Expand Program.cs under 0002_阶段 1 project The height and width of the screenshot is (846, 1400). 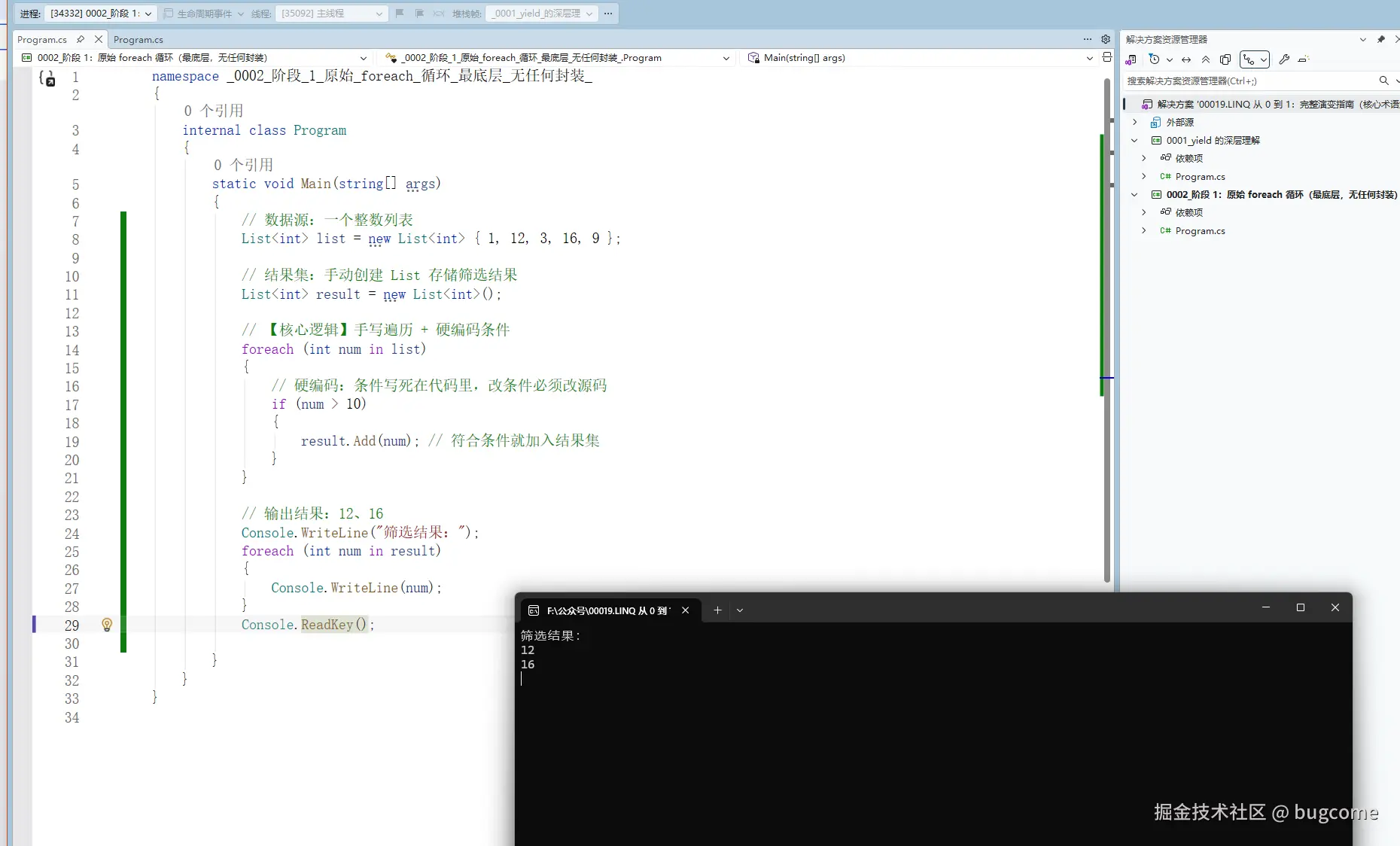tap(1144, 230)
